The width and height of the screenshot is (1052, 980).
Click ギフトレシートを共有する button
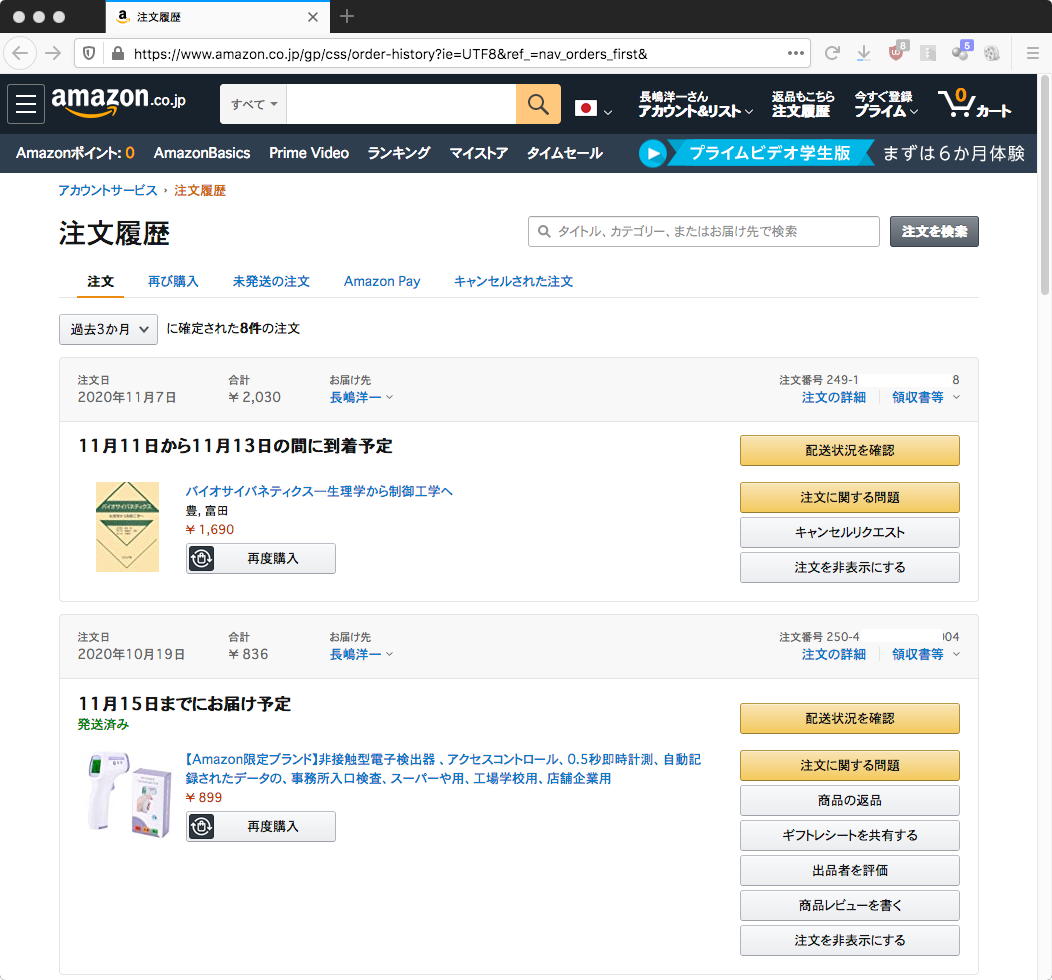849,835
